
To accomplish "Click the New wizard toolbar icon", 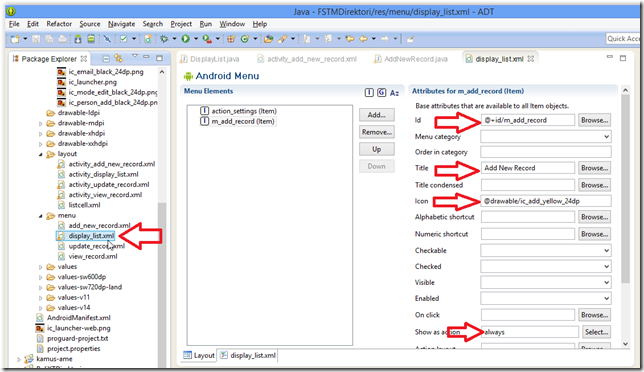I will tap(15, 39).
